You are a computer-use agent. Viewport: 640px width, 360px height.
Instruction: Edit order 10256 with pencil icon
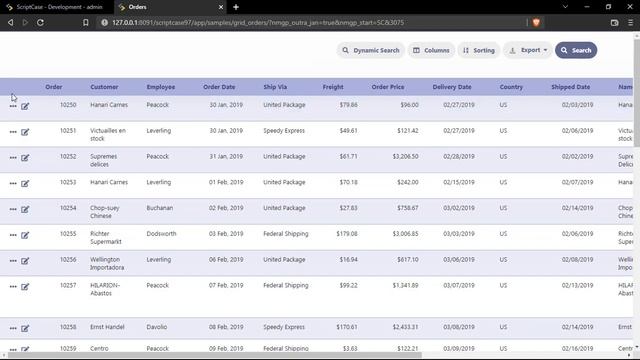(25, 261)
